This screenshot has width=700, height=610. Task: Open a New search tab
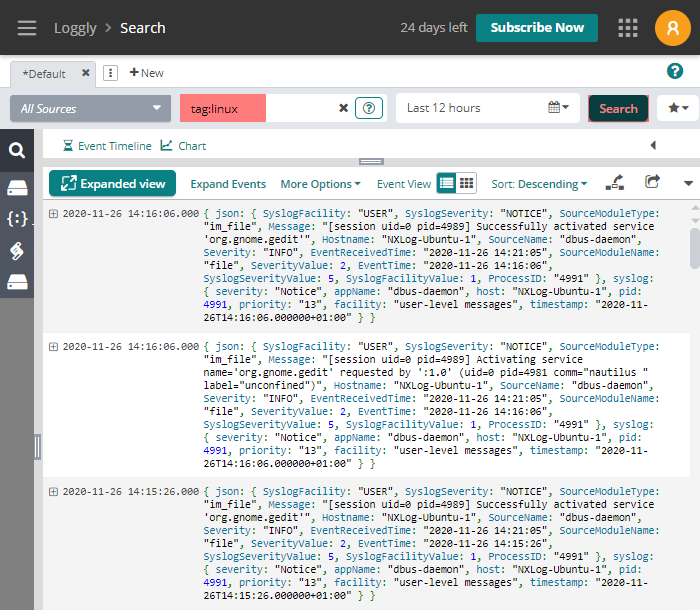[x=146, y=73]
